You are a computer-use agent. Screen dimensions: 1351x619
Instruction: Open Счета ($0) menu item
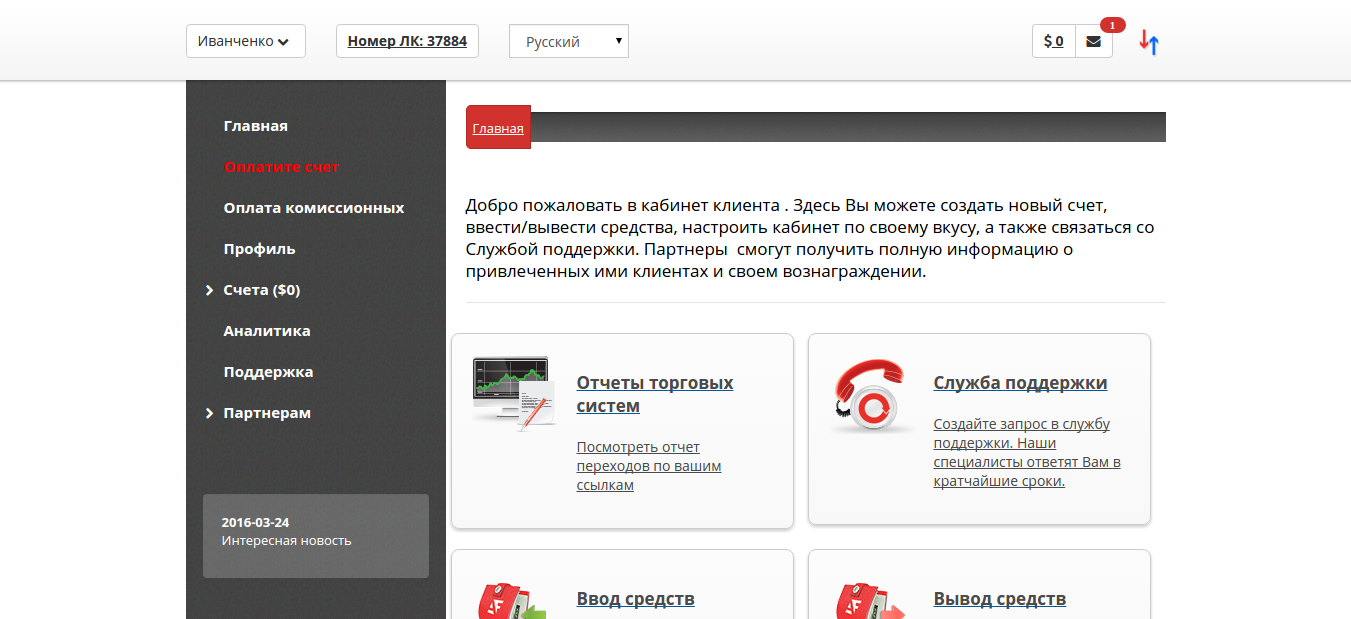point(262,290)
